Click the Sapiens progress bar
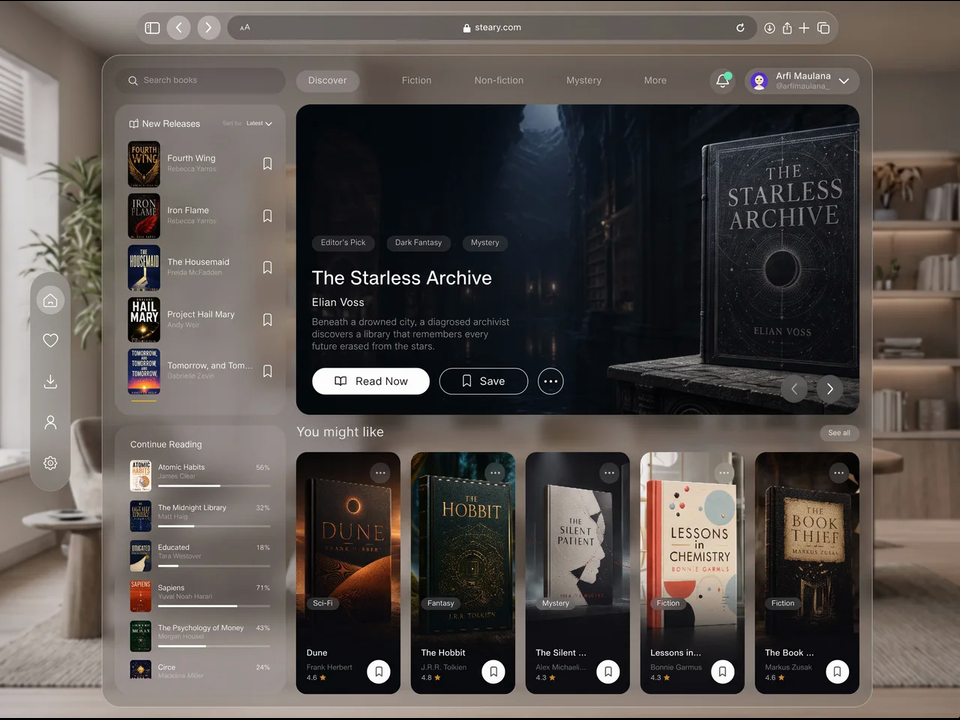Screen dimensions: 960x720 click(x=214, y=606)
